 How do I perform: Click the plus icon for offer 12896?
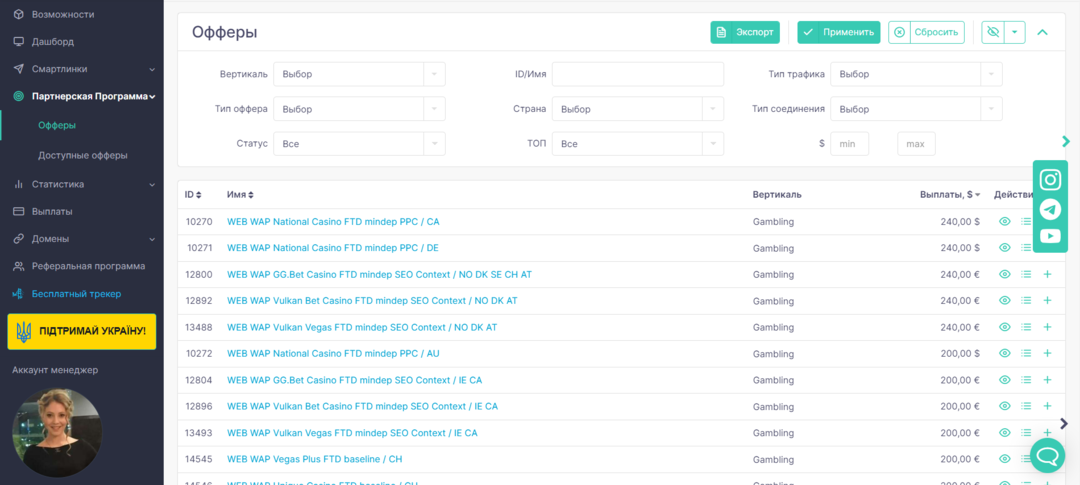1047,406
